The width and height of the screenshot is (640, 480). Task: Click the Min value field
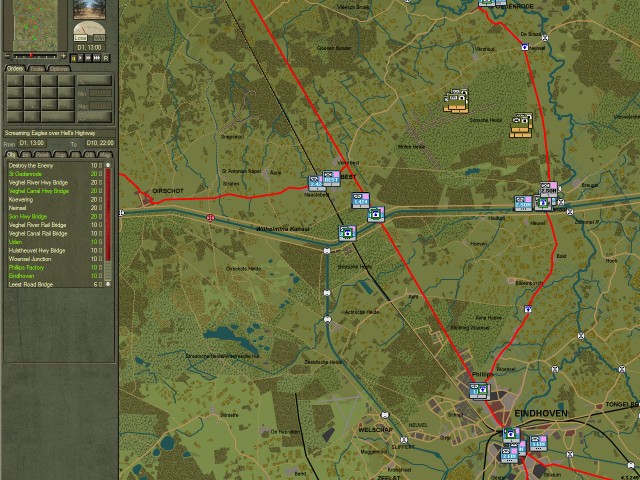[100, 93]
